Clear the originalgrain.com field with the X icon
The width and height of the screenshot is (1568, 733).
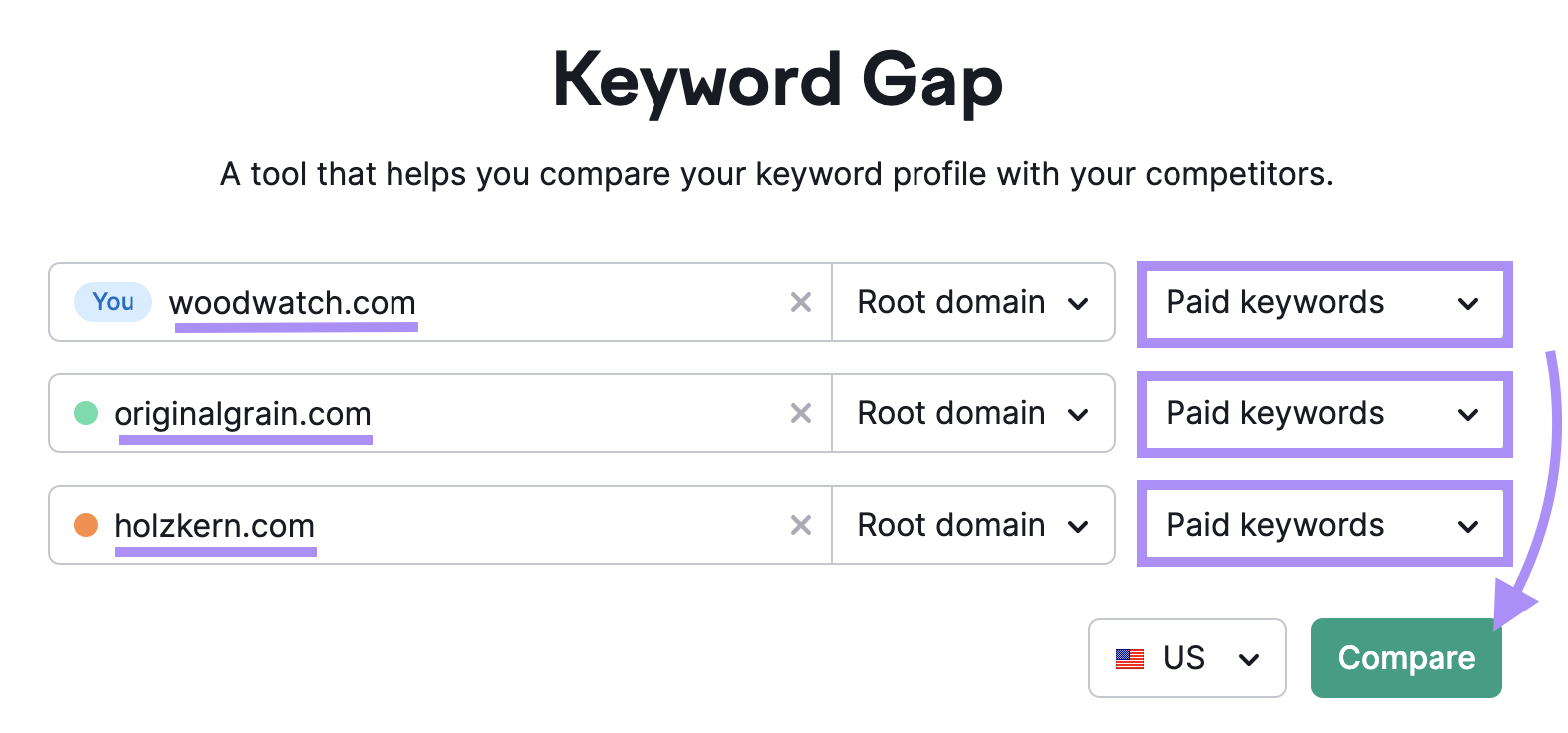pos(801,413)
